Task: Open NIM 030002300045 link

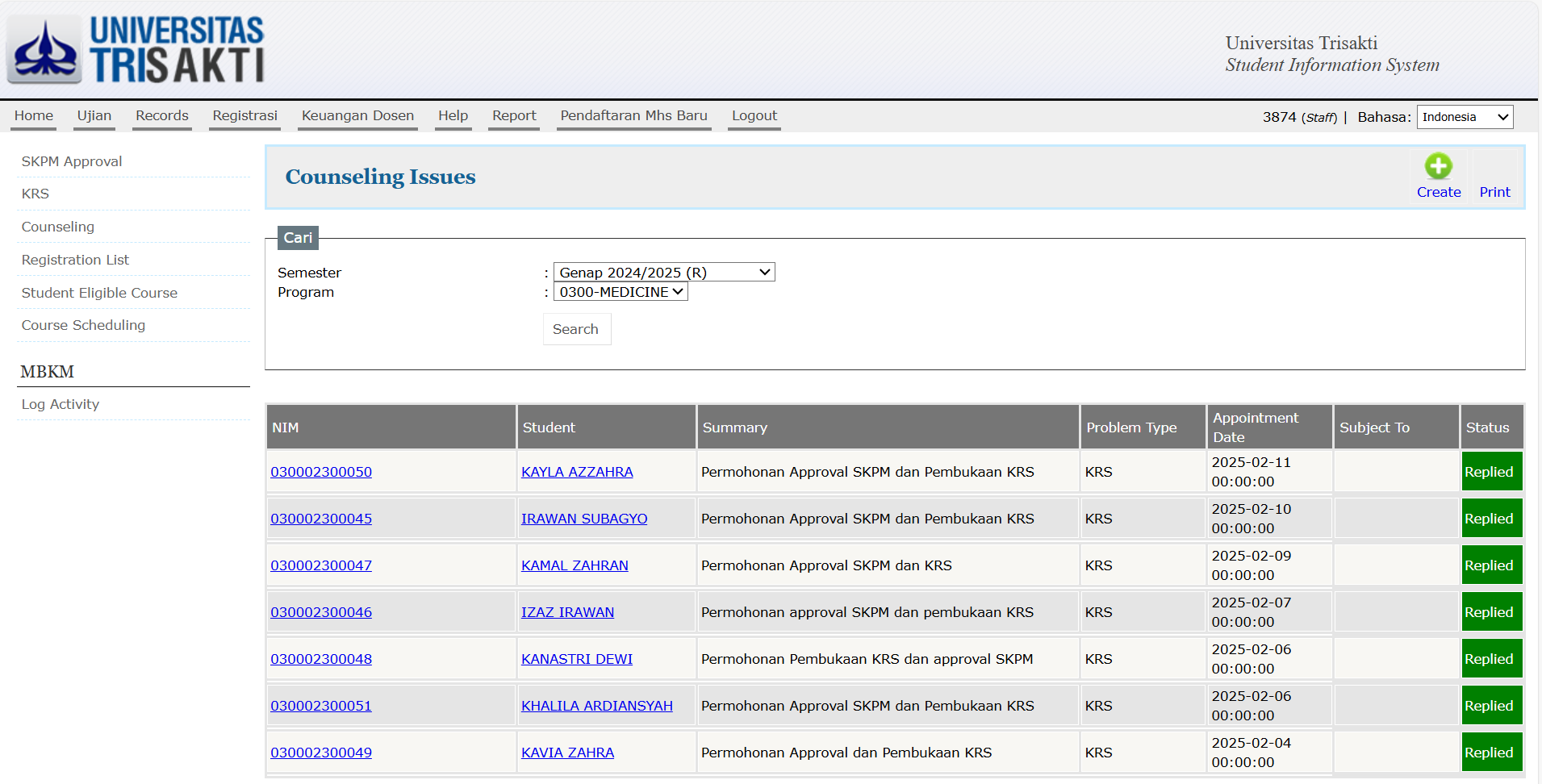Action: tap(321, 519)
